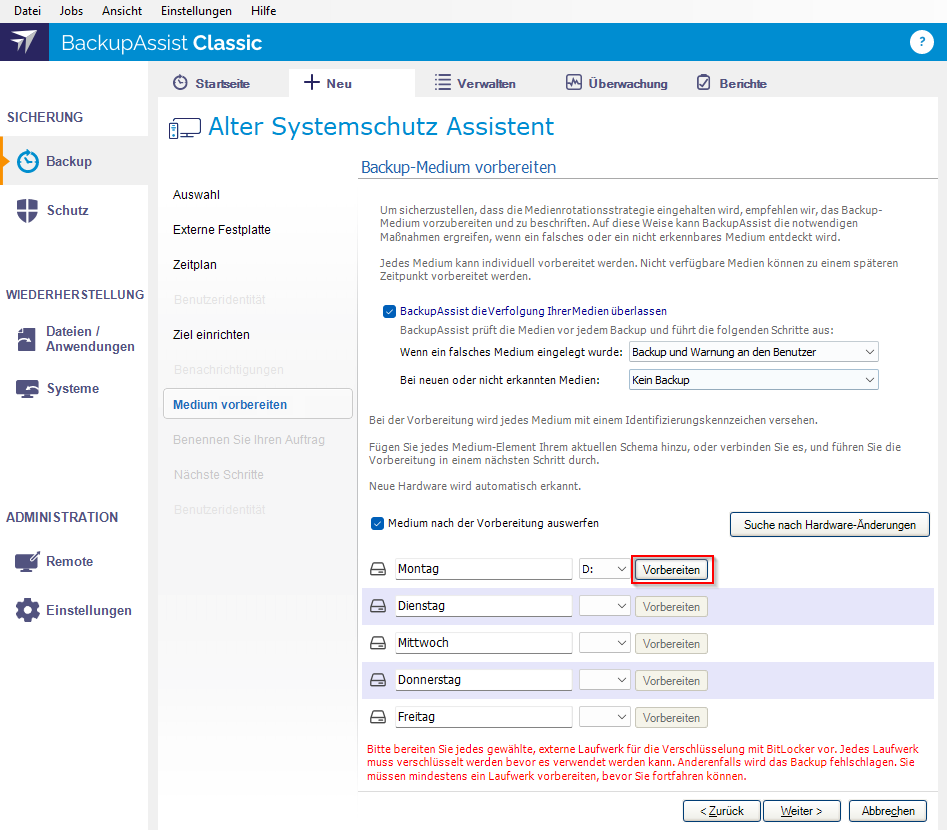Open help via the question mark icon
Screen dimensions: 947x830
tap(921, 42)
